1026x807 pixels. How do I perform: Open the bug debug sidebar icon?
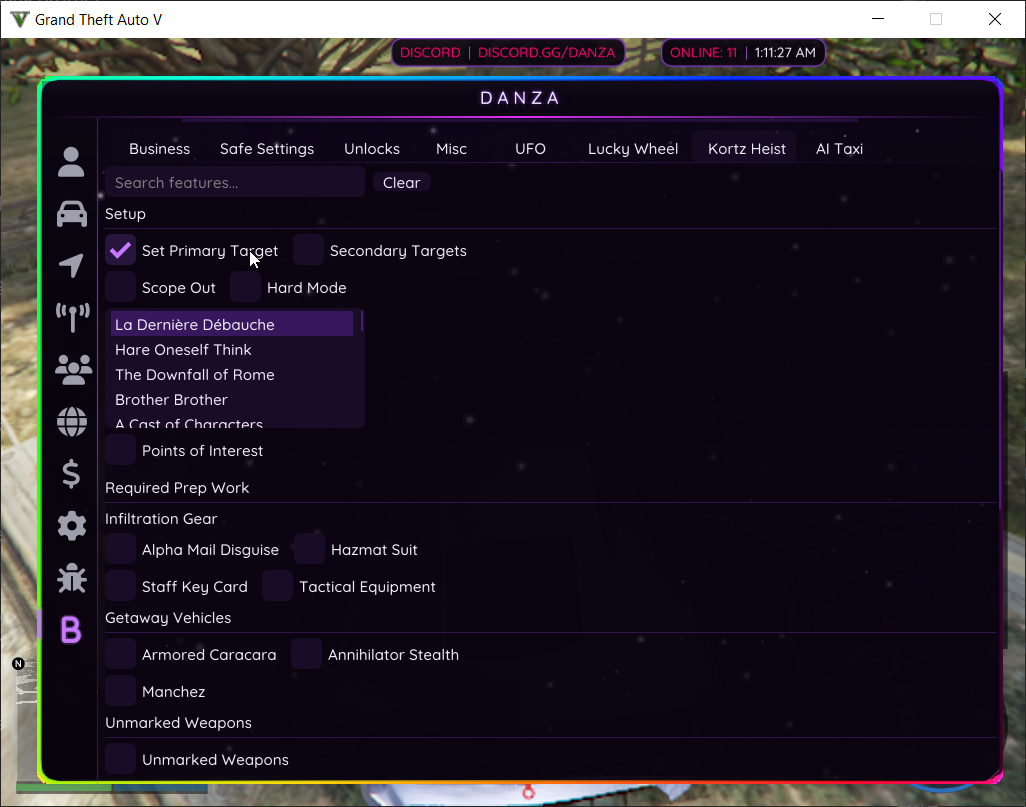(x=71, y=578)
